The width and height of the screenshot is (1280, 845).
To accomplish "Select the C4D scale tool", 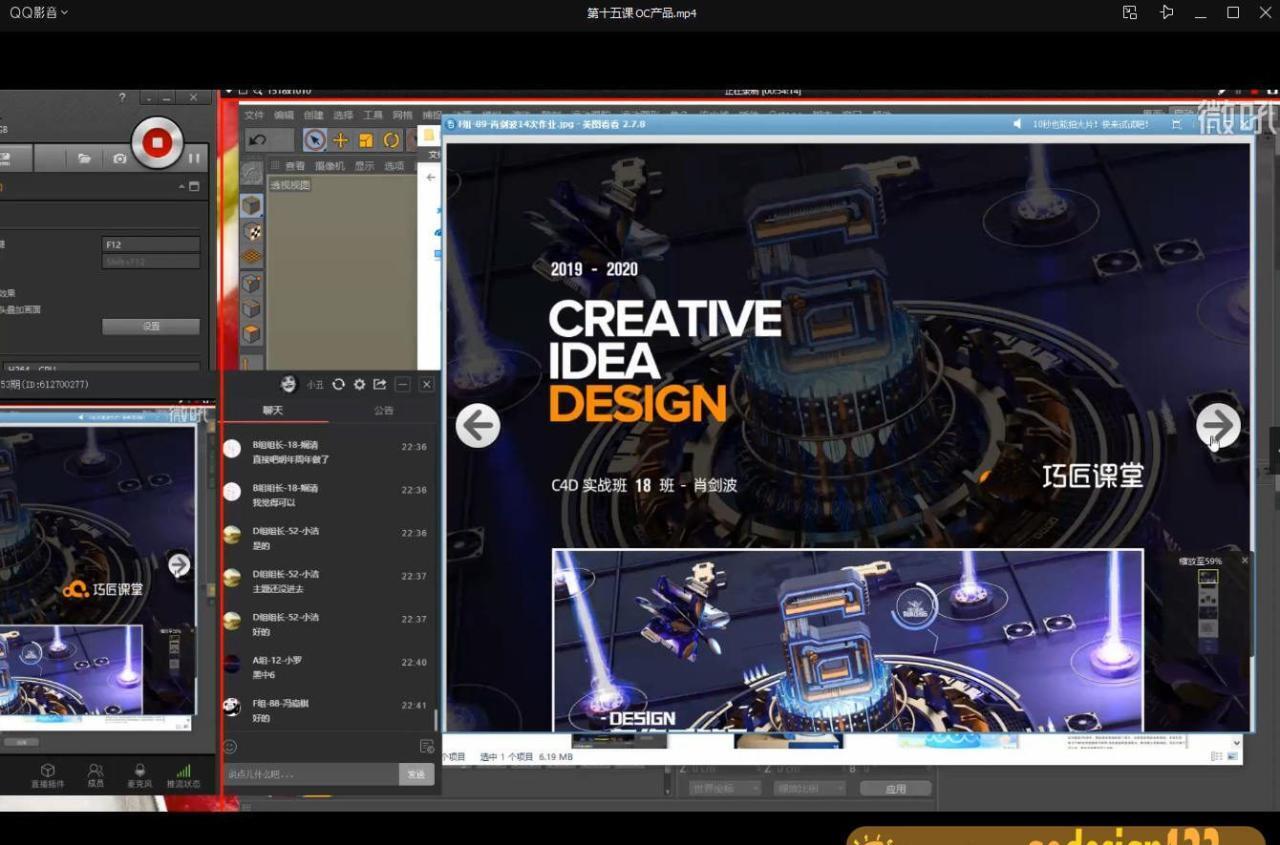I will [x=366, y=140].
